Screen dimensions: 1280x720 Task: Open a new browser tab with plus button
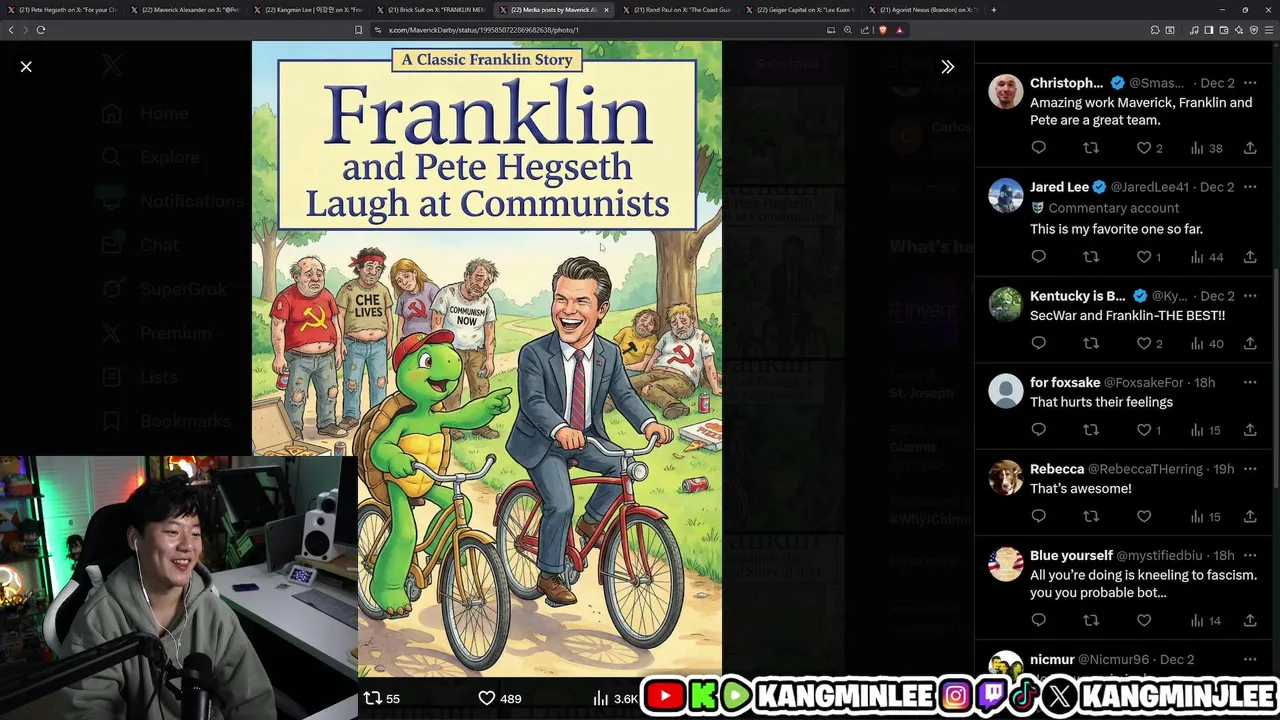point(993,10)
